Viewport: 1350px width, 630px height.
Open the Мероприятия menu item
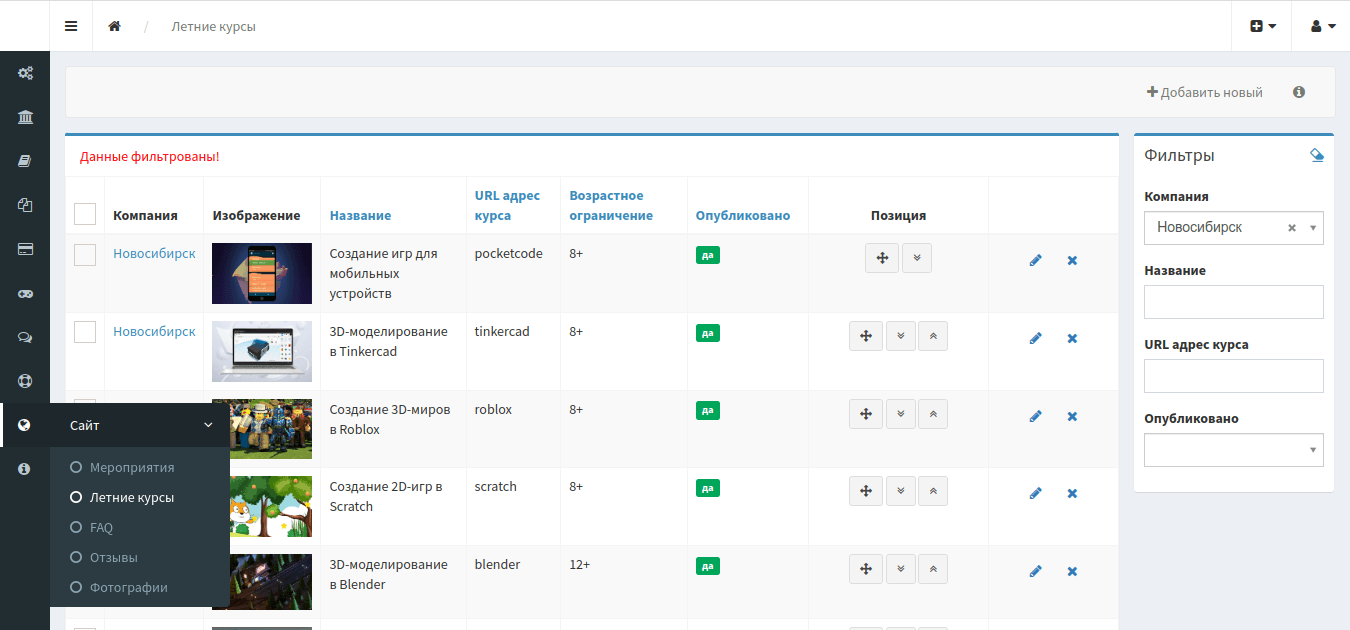[131, 467]
